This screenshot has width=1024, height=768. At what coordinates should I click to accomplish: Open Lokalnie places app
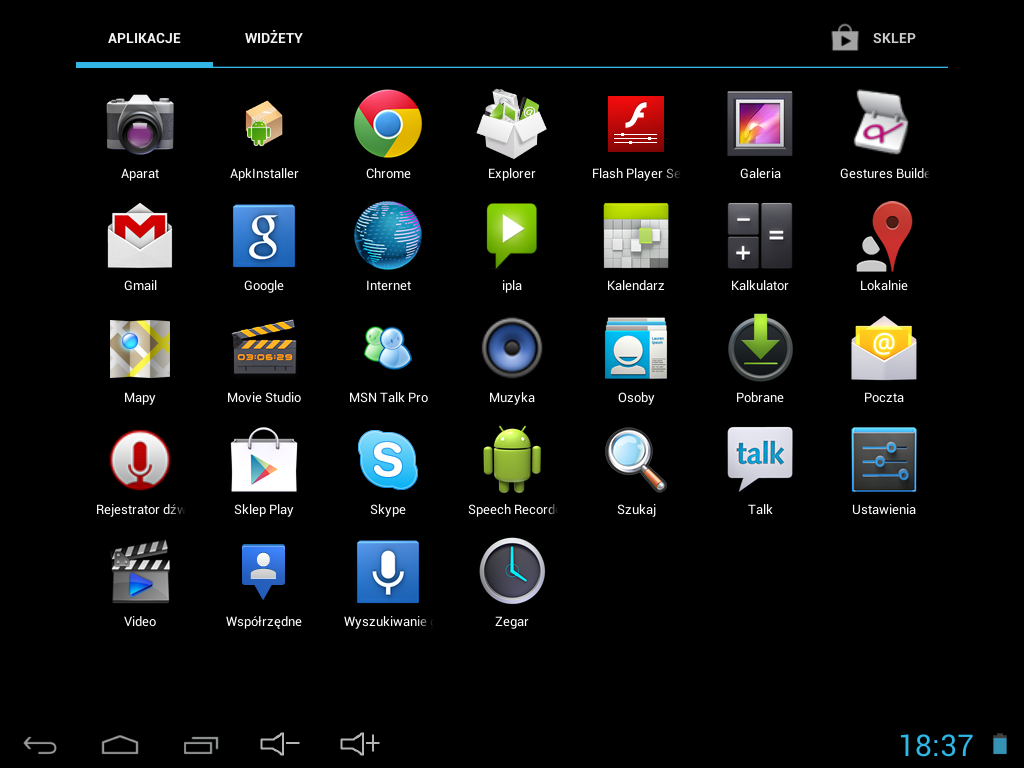[x=883, y=236]
